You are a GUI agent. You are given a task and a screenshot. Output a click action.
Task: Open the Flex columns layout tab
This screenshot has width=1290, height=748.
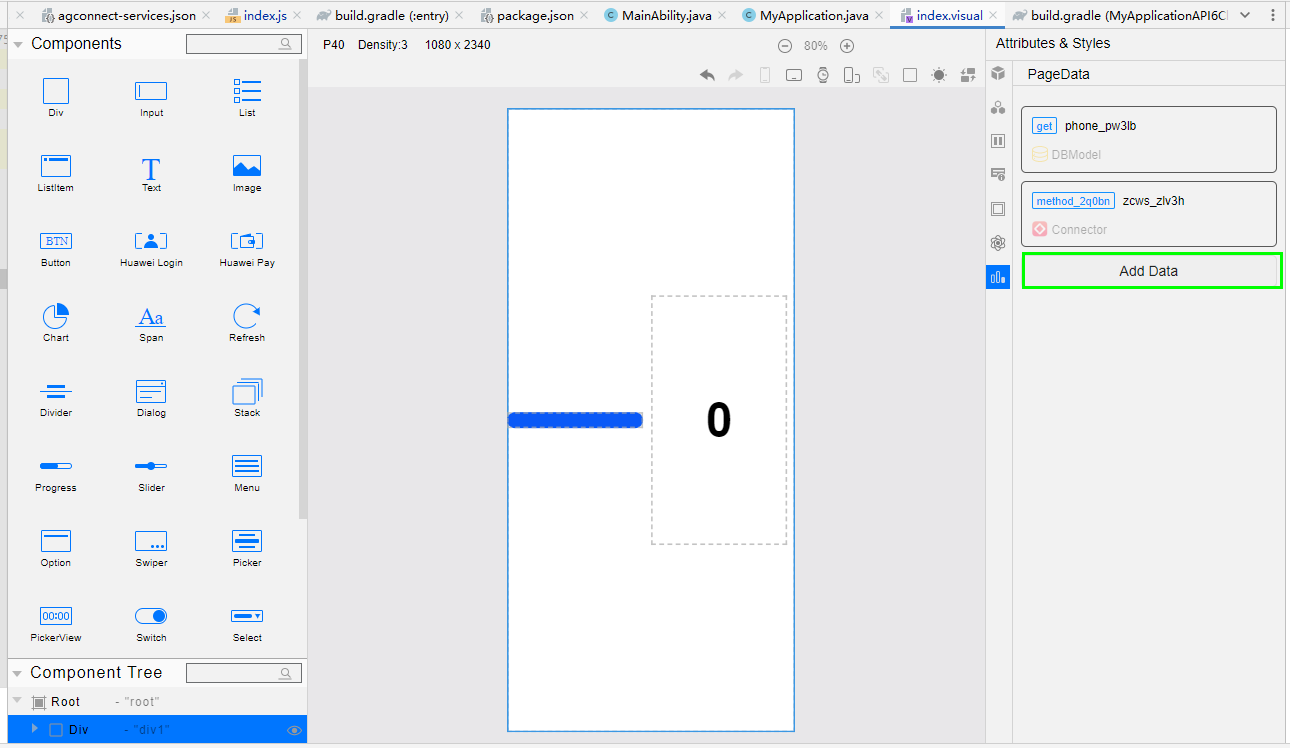pyautogui.click(x=998, y=141)
